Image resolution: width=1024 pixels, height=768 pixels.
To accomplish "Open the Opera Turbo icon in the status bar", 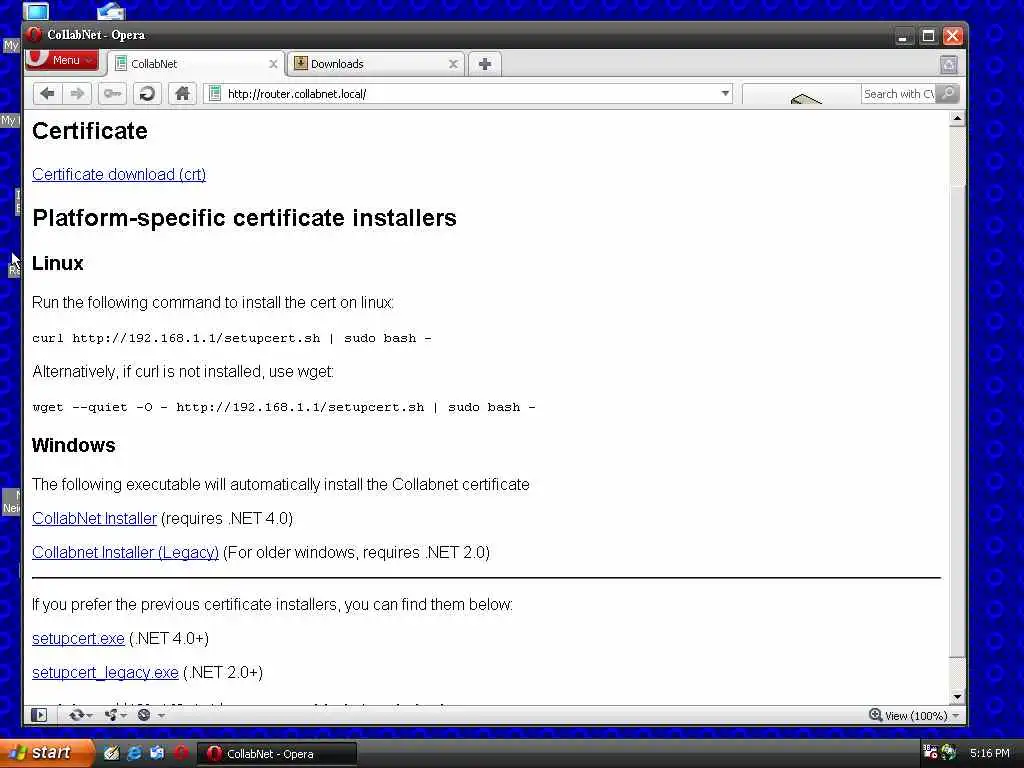I will pyautogui.click(x=144, y=715).
